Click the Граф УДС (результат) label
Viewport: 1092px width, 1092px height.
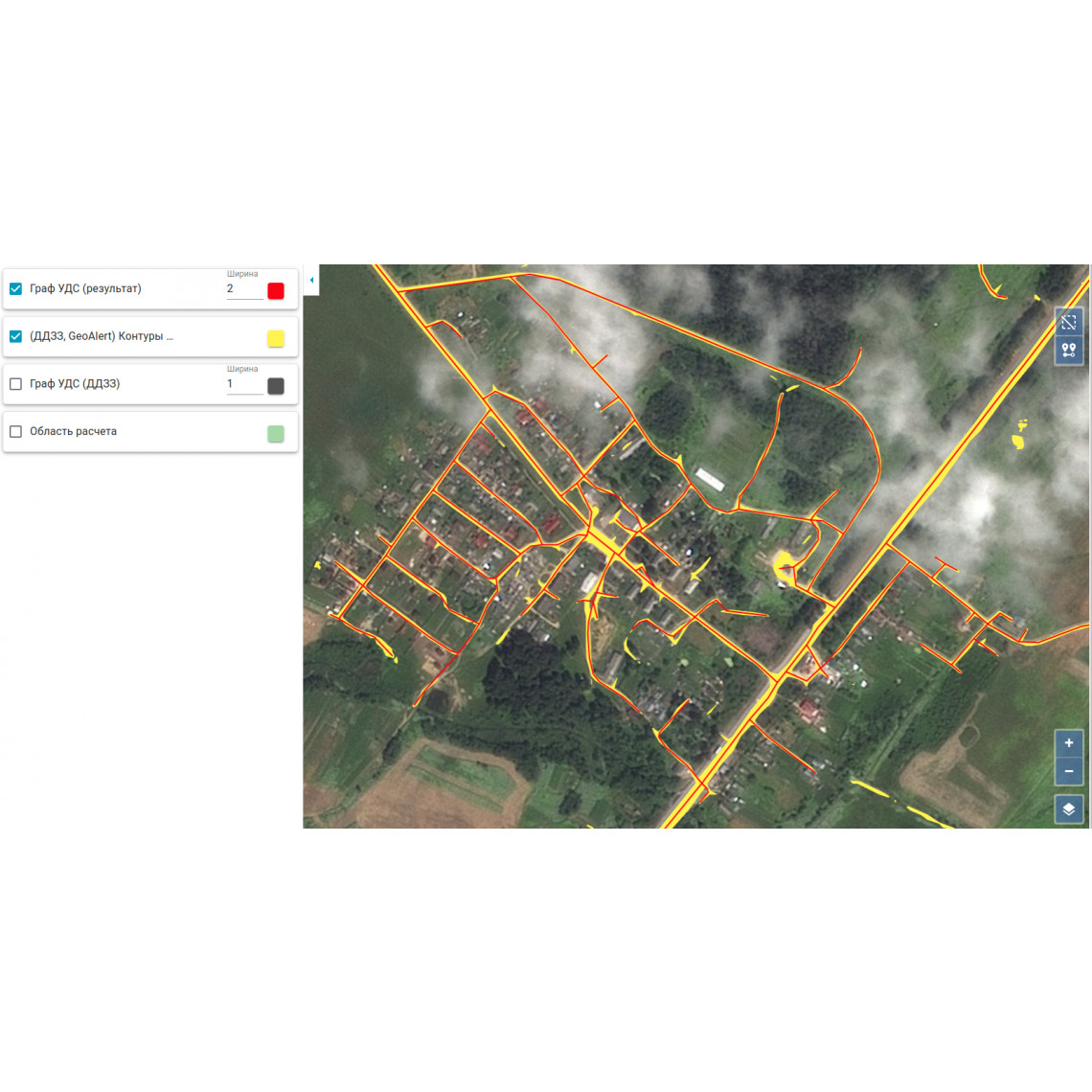pos(85,288)
